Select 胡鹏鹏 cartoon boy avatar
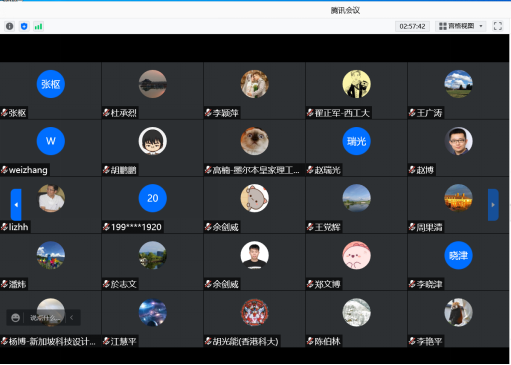Image resolution: width=511 pixels, height=365 pixels. coord(153,141)
